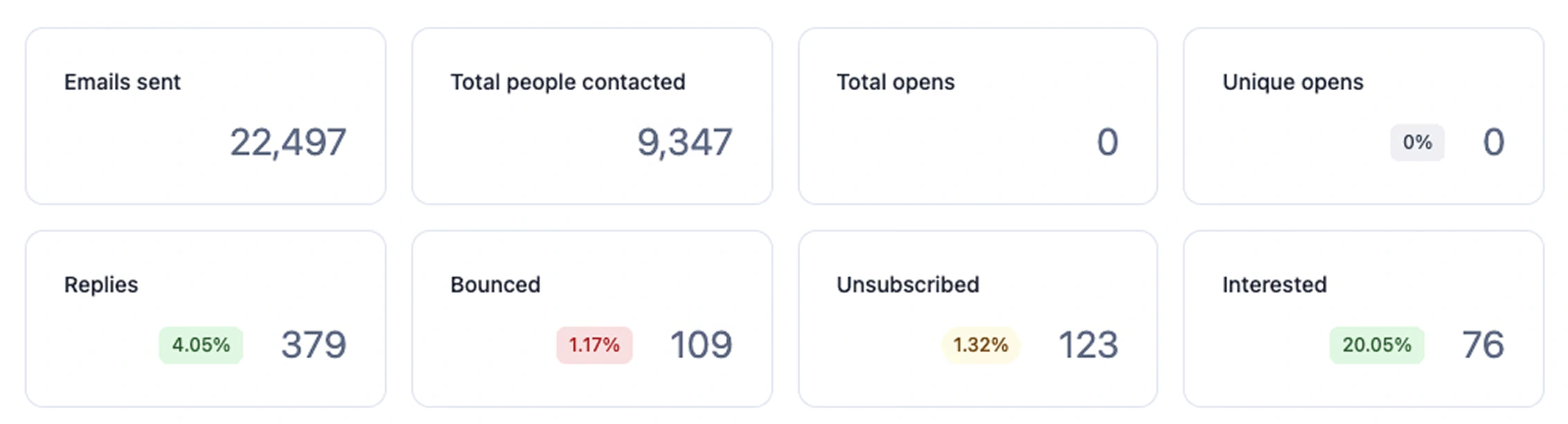Image resolution: width=1568 pixels, height=424 pixels.
Task: Click the Unique opens card title
Action: point(1292,82)
